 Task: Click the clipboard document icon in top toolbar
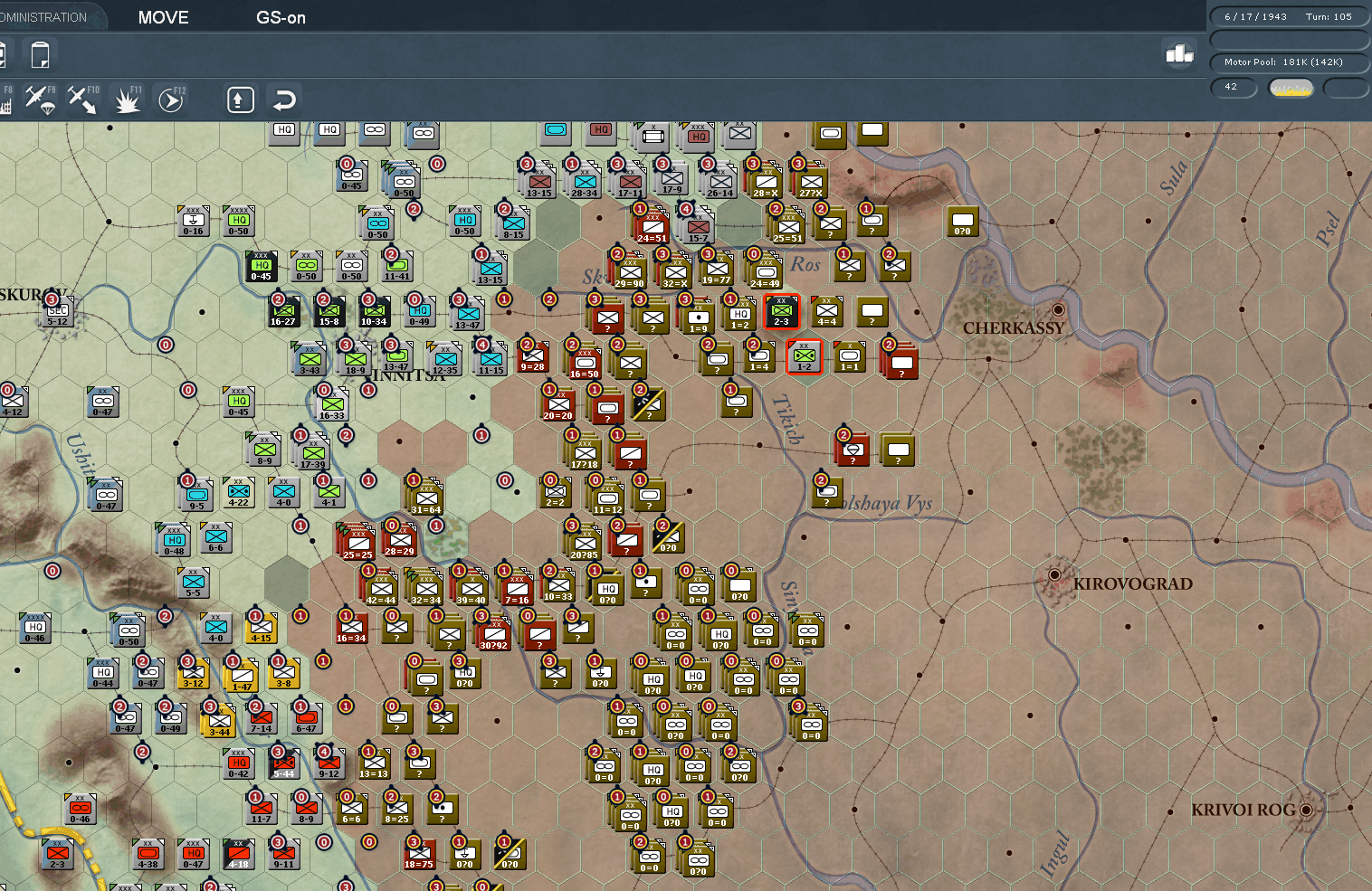tap(40, 54)
